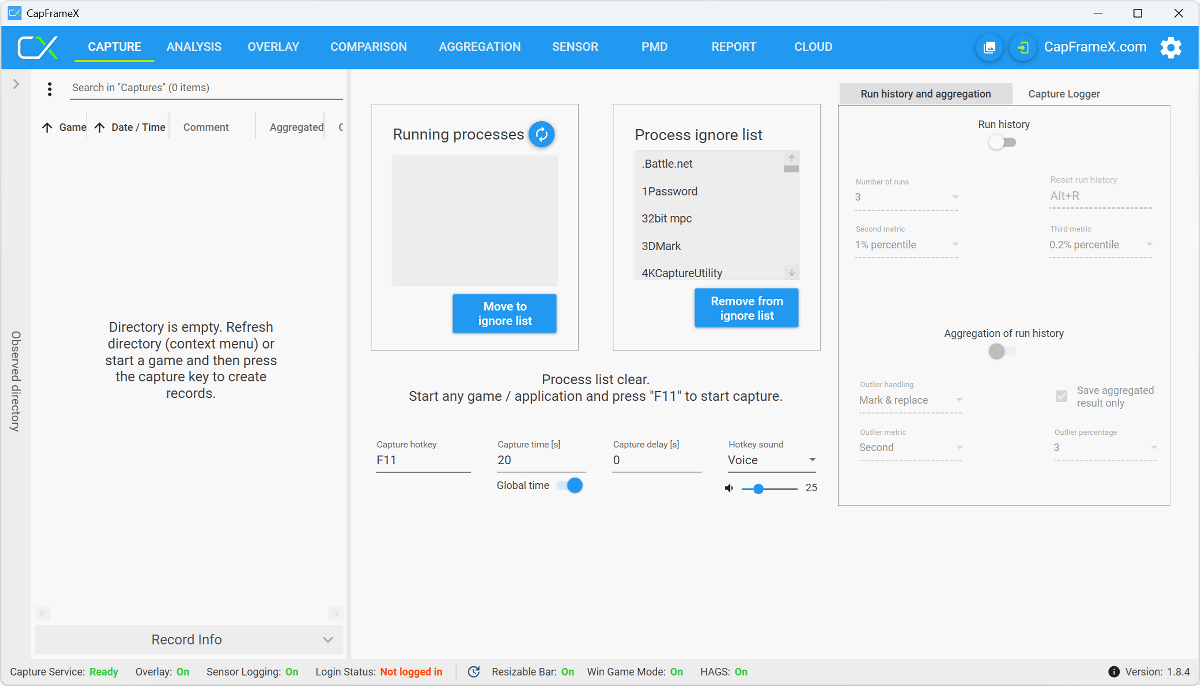Switch to the Analysis tab

(x=194, y=47)
